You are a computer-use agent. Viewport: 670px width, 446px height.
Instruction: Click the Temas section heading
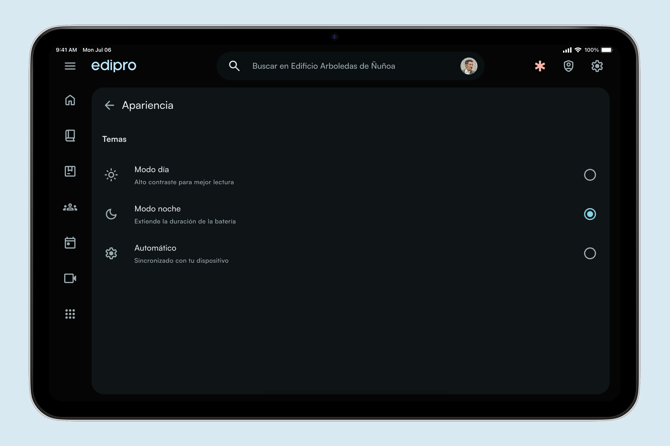pos(114,139)
